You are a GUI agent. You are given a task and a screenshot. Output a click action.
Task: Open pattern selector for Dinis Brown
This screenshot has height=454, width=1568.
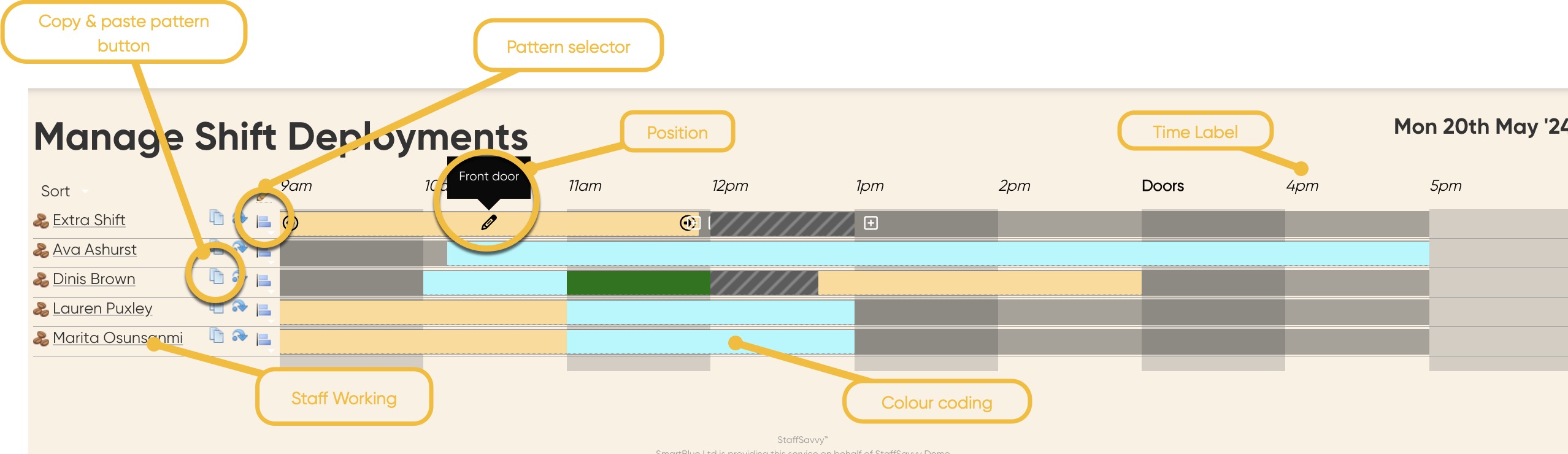[264, 281]
